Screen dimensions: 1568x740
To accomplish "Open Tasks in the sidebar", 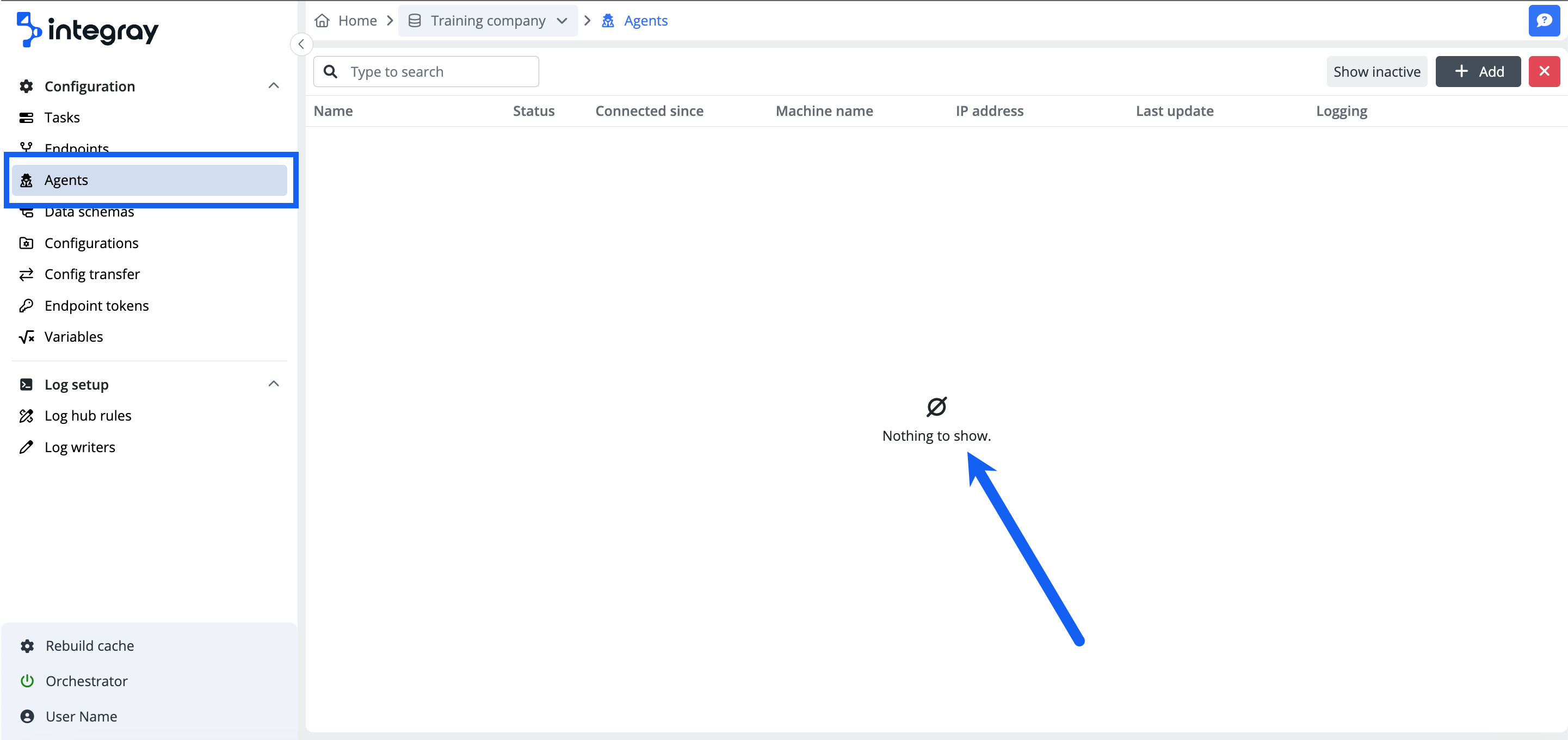I will [x=62, y=118].
